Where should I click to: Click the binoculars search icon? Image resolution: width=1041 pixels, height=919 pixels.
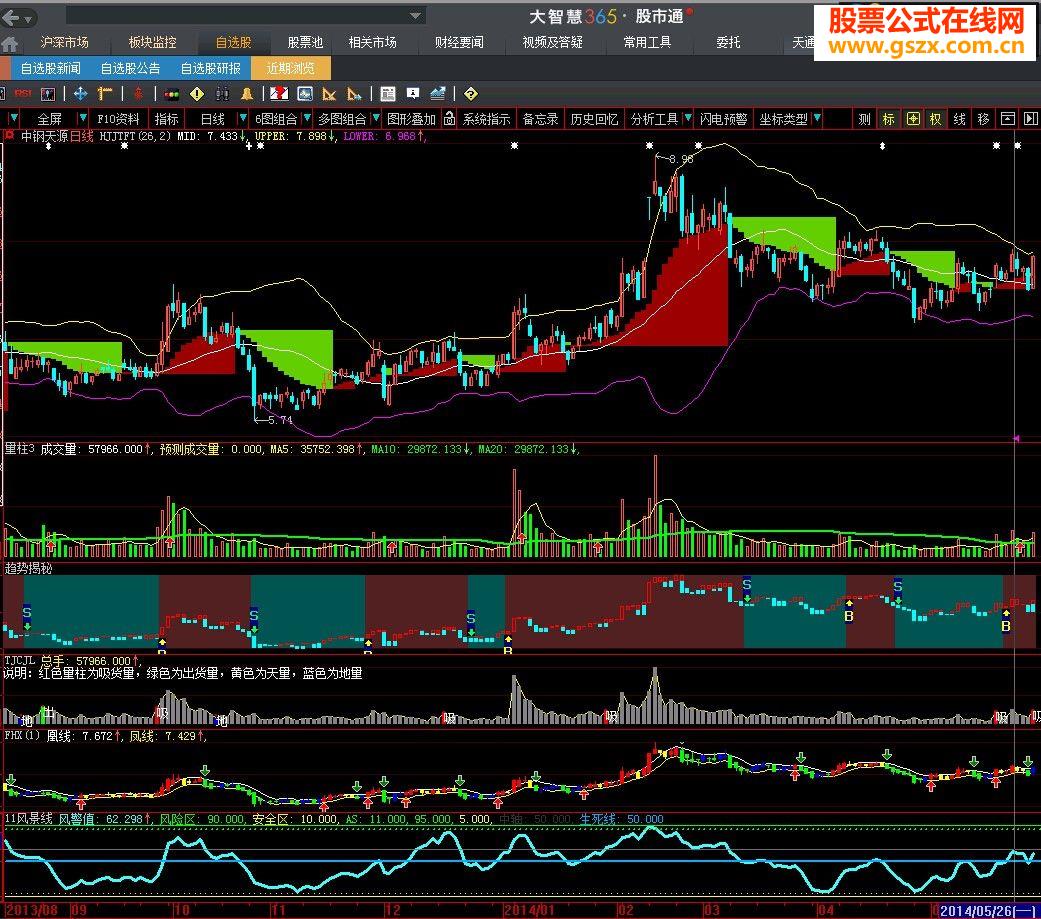coord(222,94)
